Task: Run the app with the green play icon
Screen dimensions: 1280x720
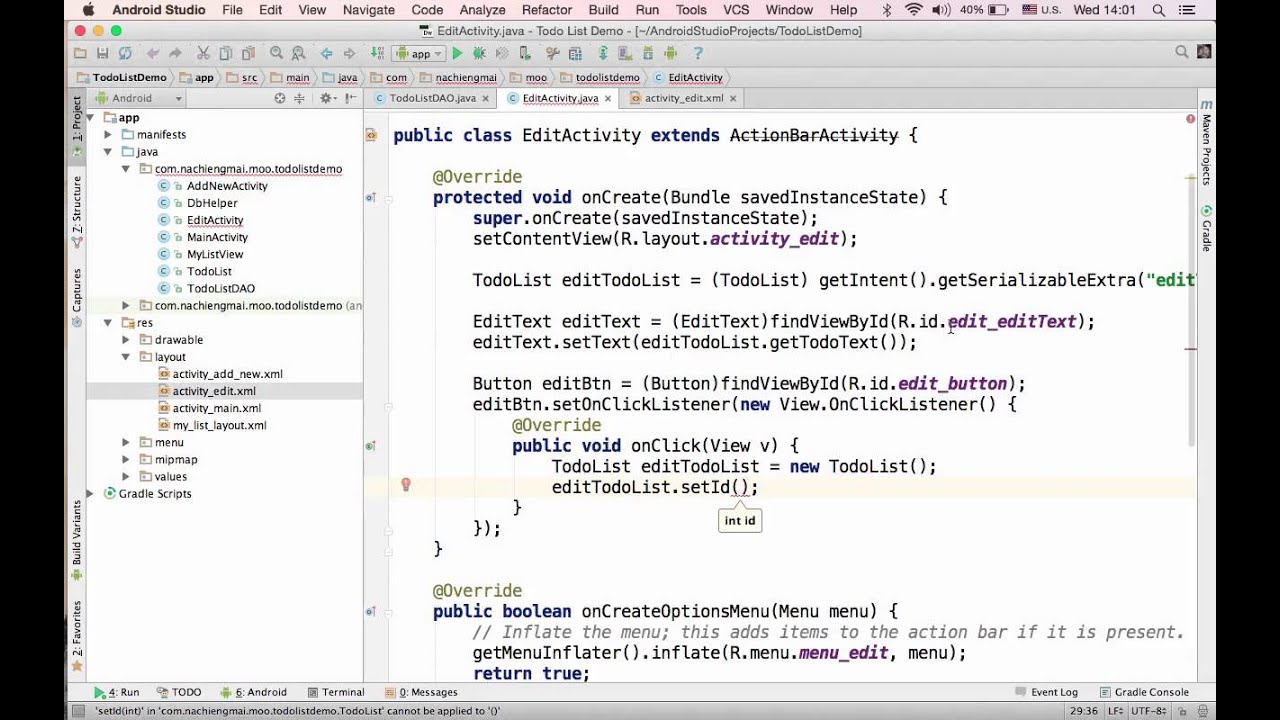Action: [457, 53]
